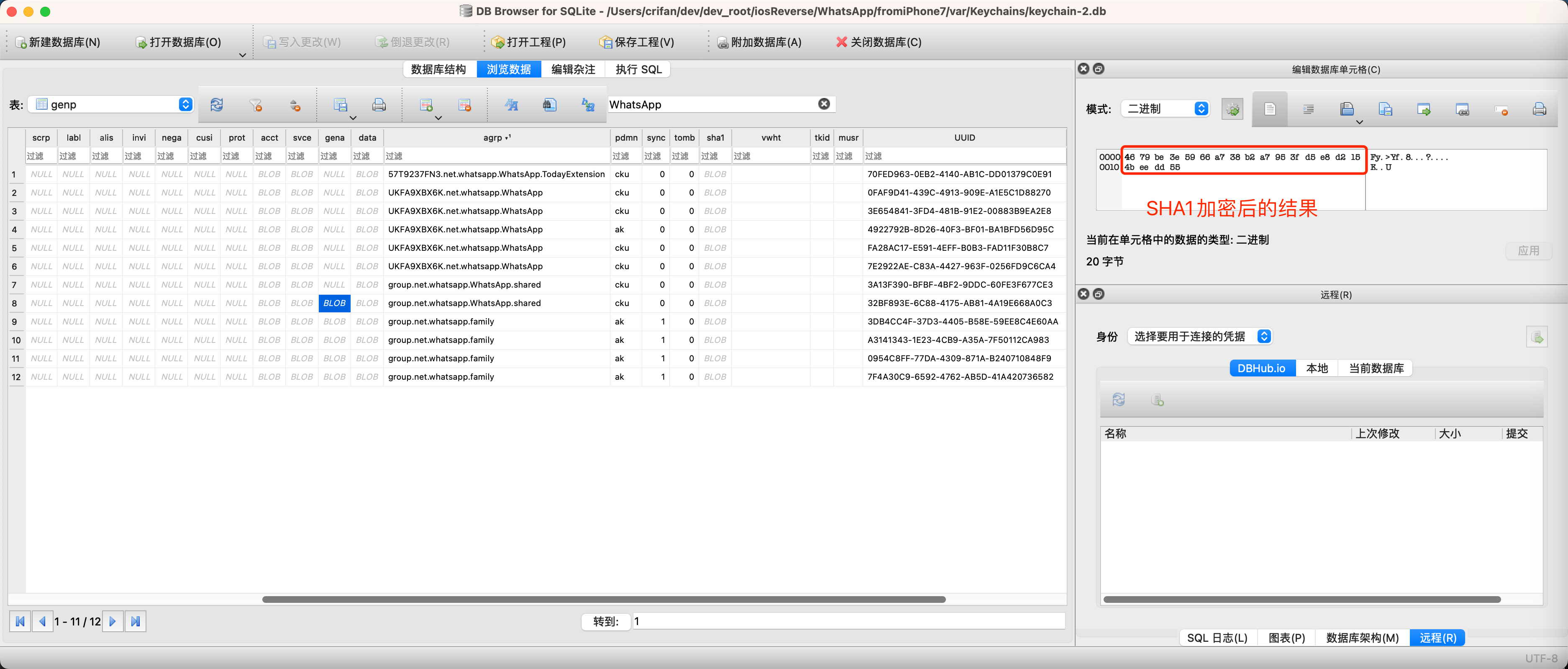Sort by the UUID column header

[x=964, y=138]
